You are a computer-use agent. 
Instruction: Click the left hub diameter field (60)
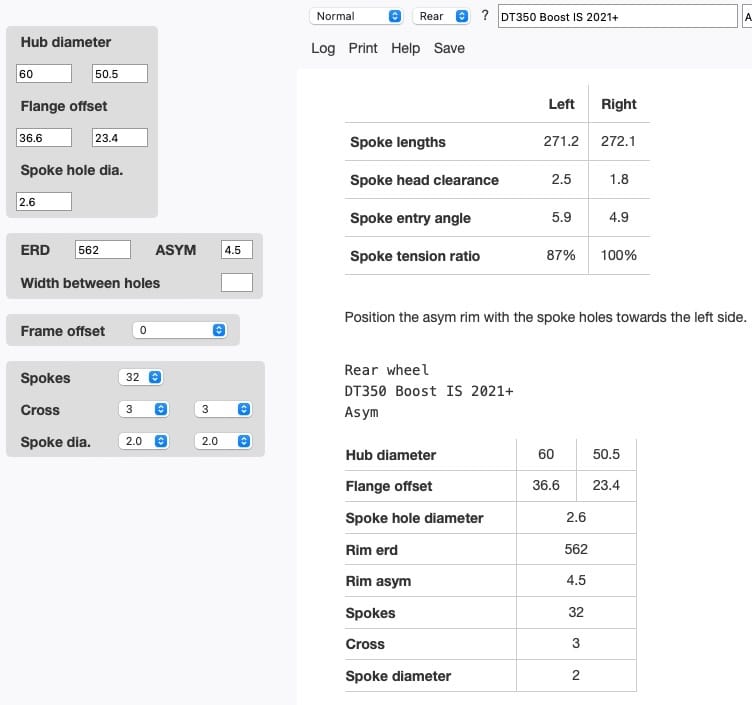[44, 74]
